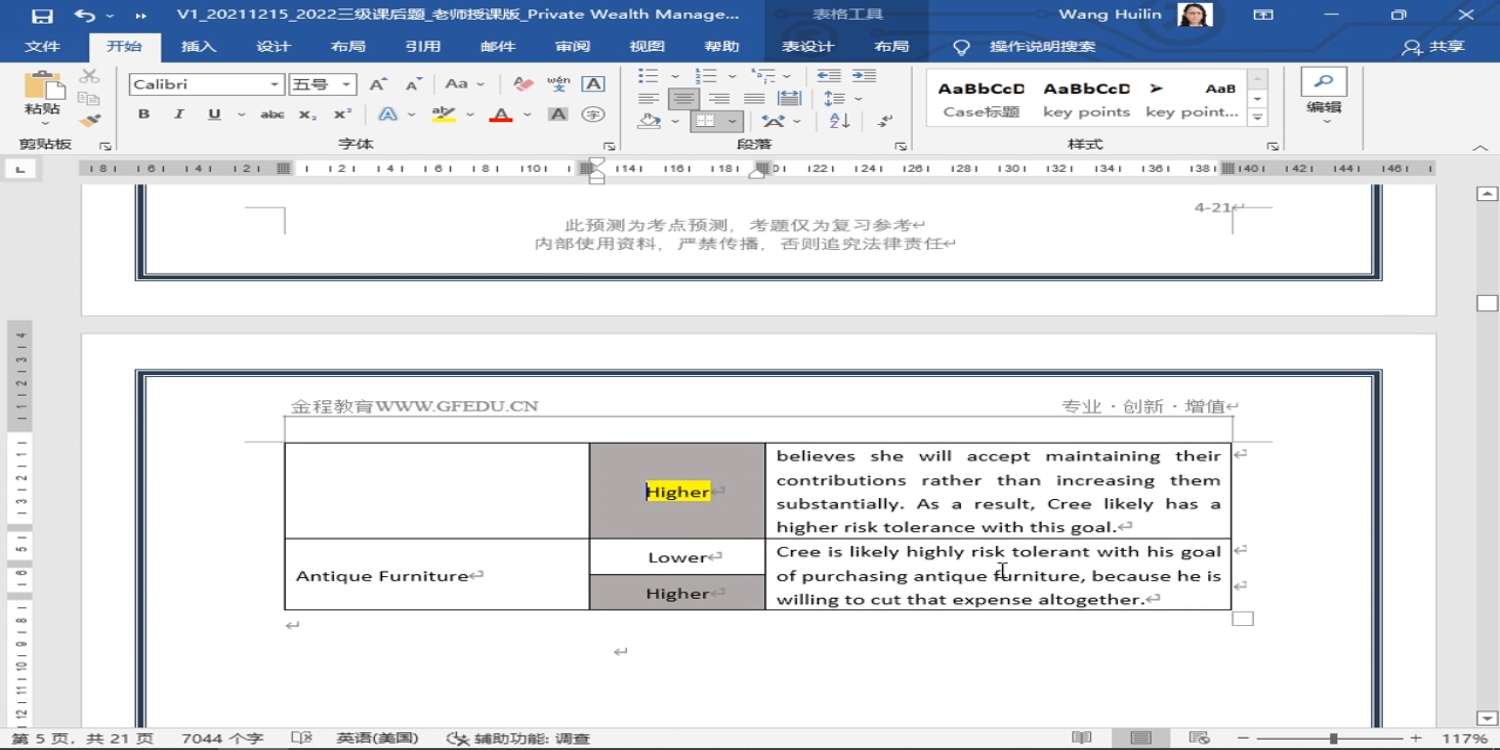Expand the styles gallery more arrow

coord(1258,118)
